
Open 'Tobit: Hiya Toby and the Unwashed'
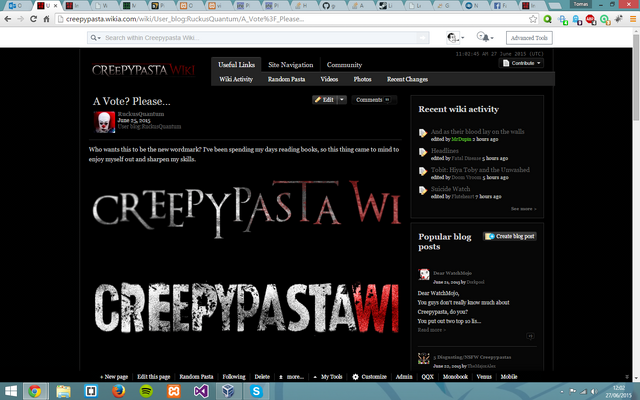point(480,170)
